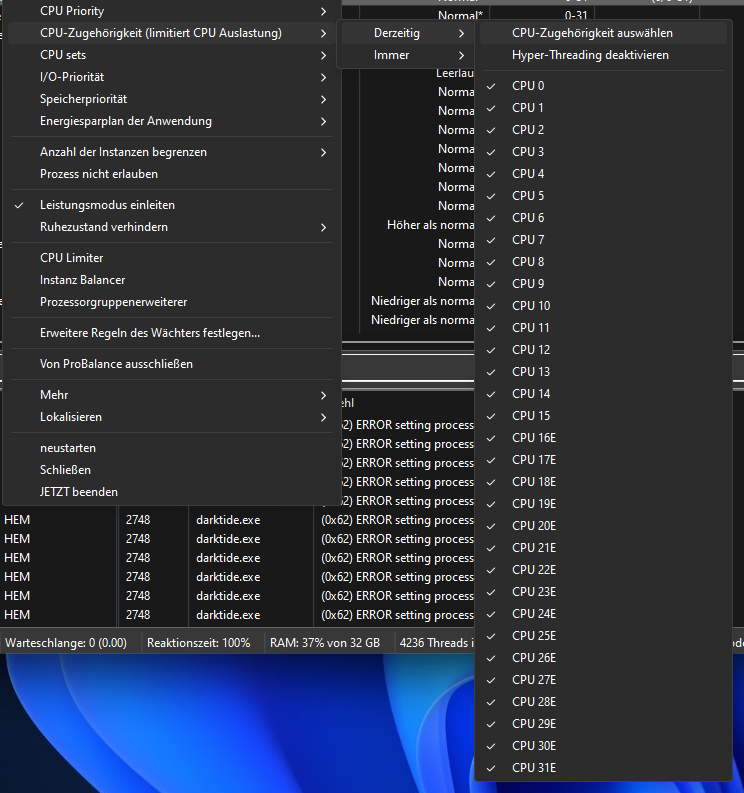Toggle CPU 8 affinity
The width and height of the screenshot is (744, 793).
pyautogui.click(x=603, y=262)
